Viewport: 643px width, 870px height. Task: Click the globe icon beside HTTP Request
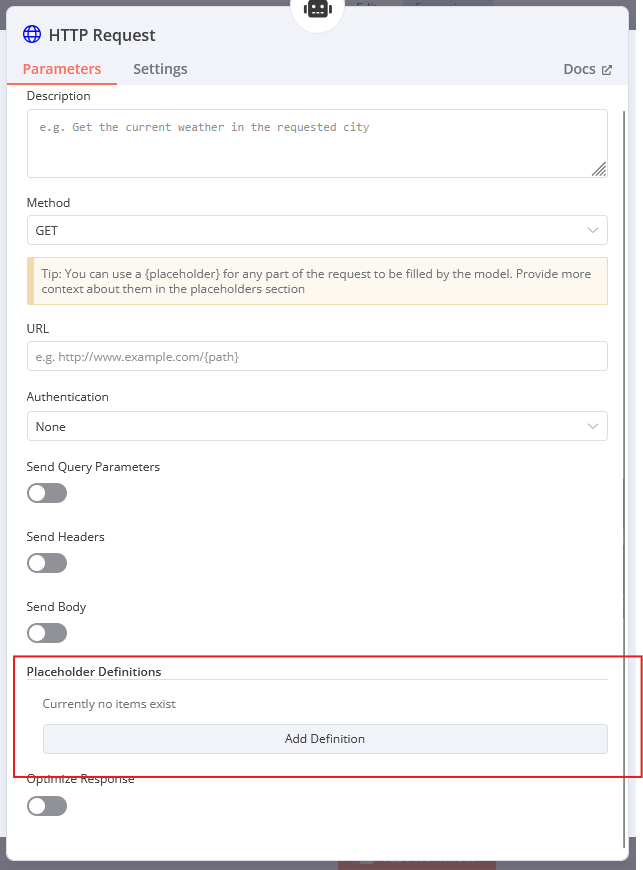point(32,34)
